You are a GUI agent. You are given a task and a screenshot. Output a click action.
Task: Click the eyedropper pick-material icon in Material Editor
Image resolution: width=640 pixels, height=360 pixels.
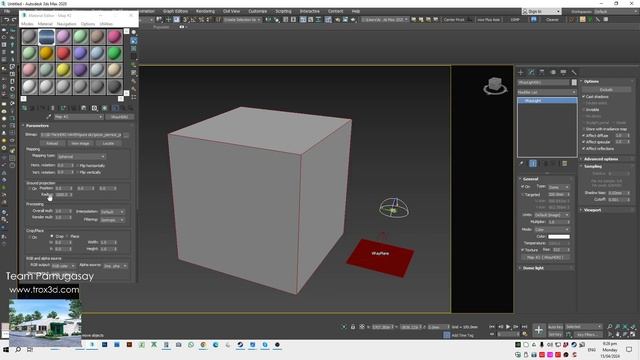[49, 117]
